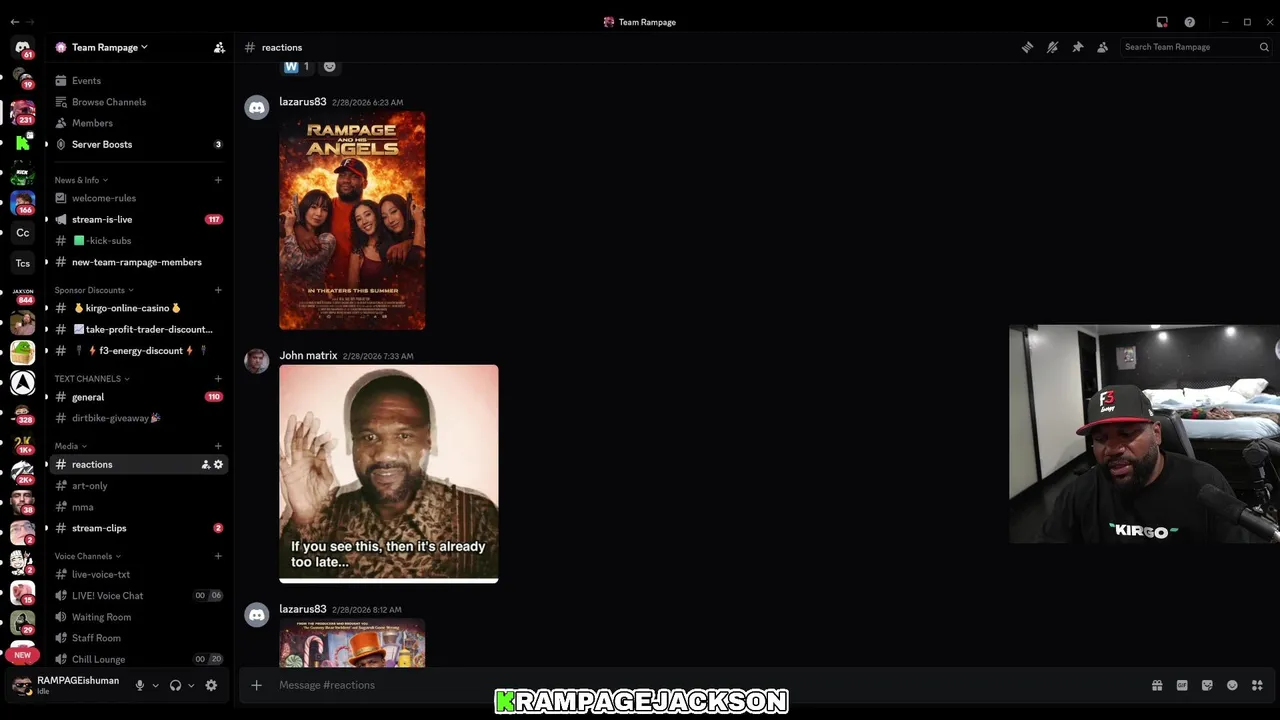Open the kirgo-online-casino channel
The width and height of the screenshot is (1280, 720).
(138, 308)
